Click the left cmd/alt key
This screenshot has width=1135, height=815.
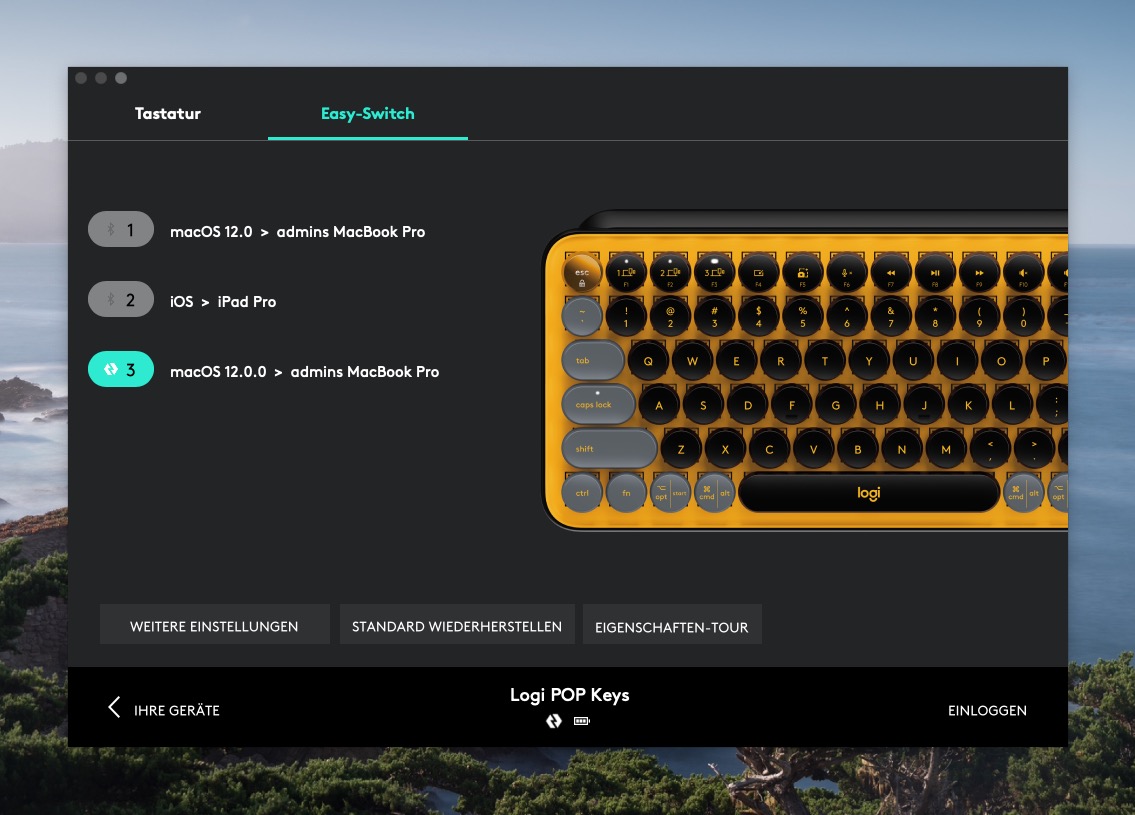point(715,493)
